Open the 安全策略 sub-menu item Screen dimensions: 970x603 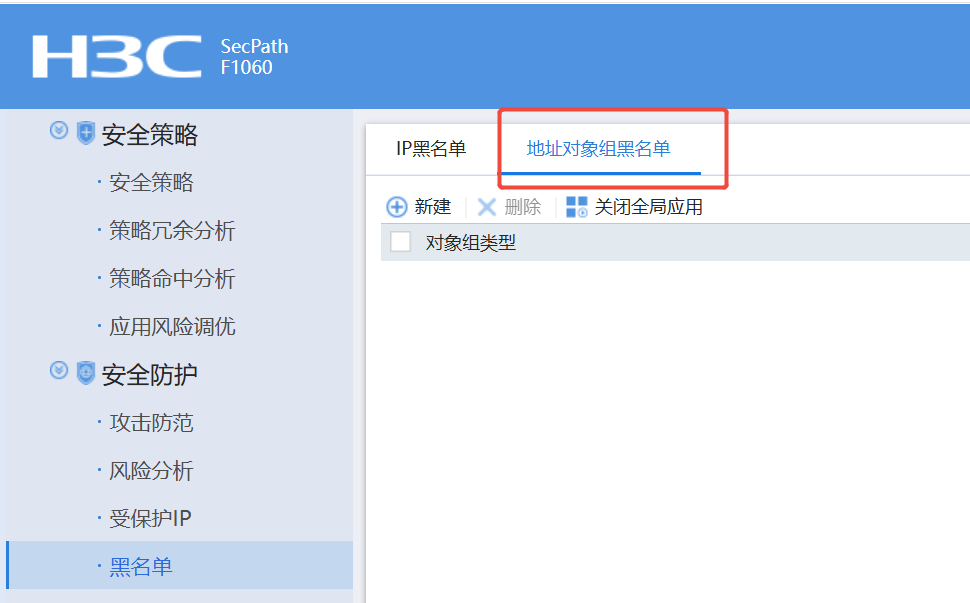point(151,183)
